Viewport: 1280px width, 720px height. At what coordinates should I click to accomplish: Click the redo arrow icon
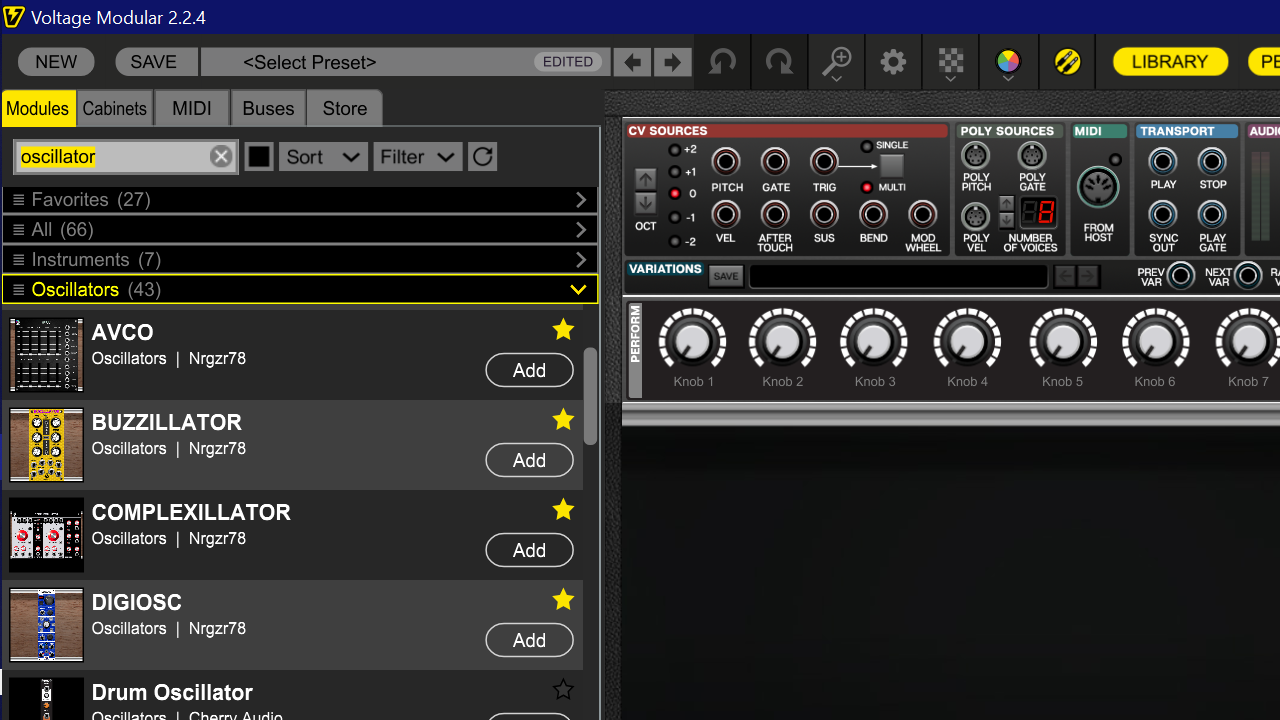[779, 62]
